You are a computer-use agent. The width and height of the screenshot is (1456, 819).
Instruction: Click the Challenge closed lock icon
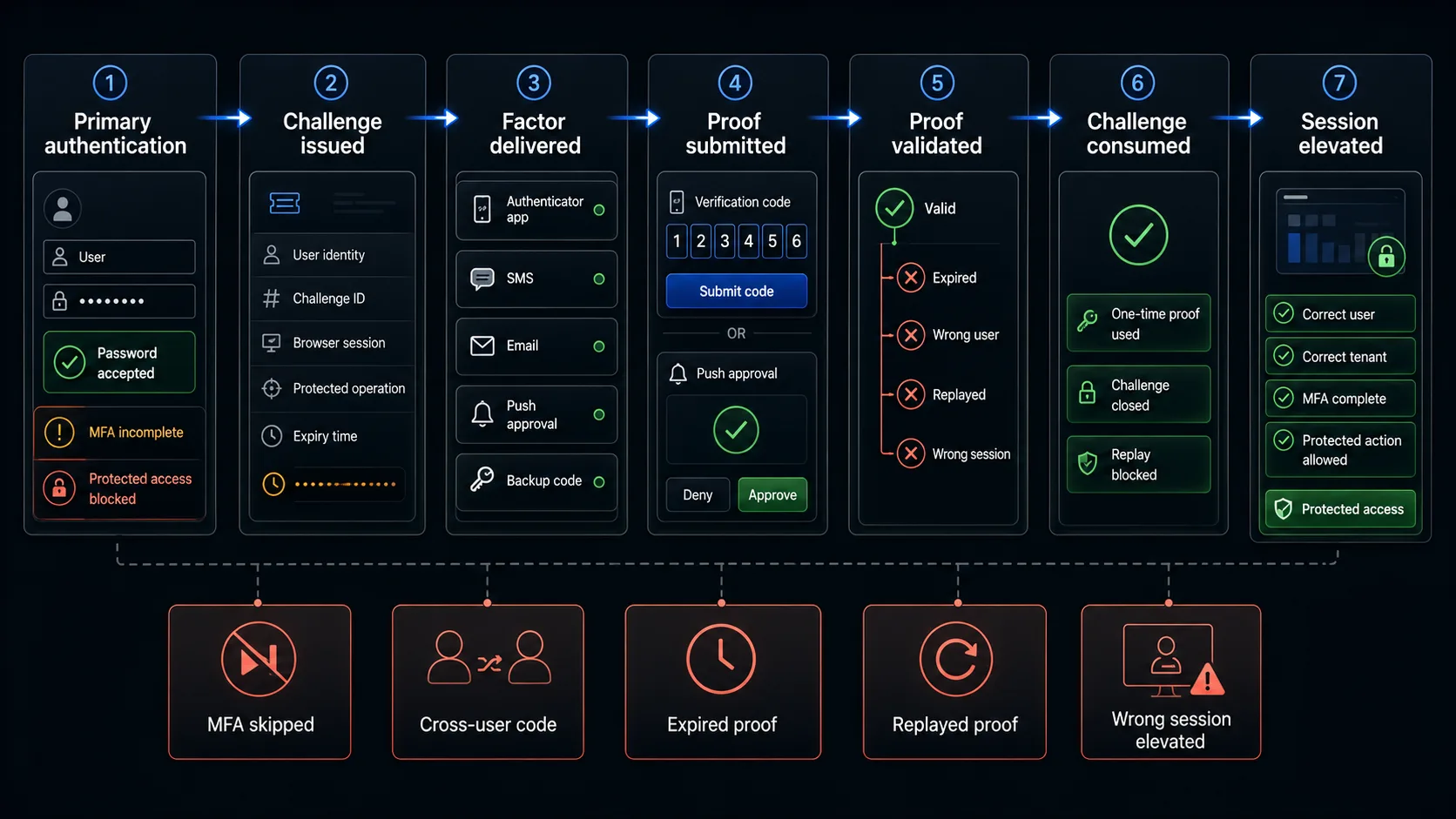[1087, 393]
